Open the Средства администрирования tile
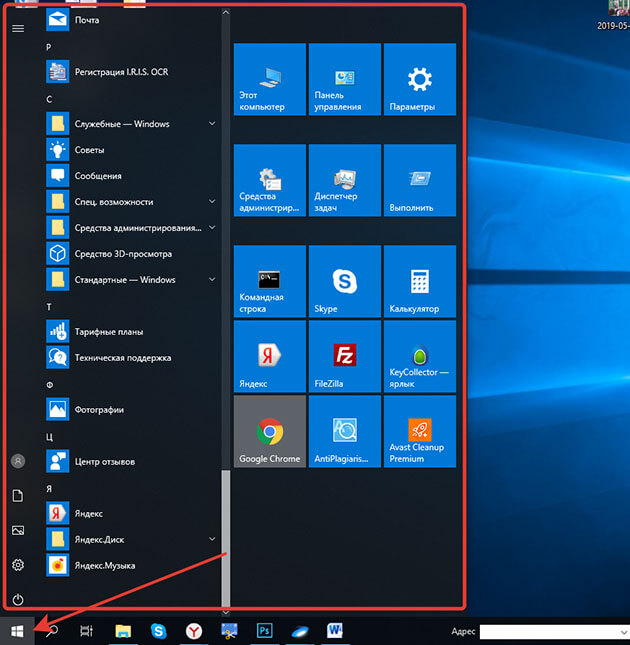630x645 pixels. [x=270, y=180]
